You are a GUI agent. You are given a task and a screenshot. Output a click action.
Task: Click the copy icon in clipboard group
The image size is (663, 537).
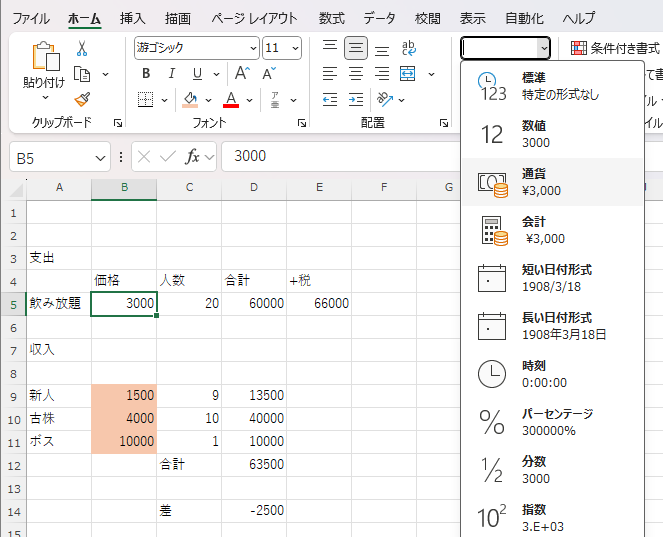[x=83, y=74]
